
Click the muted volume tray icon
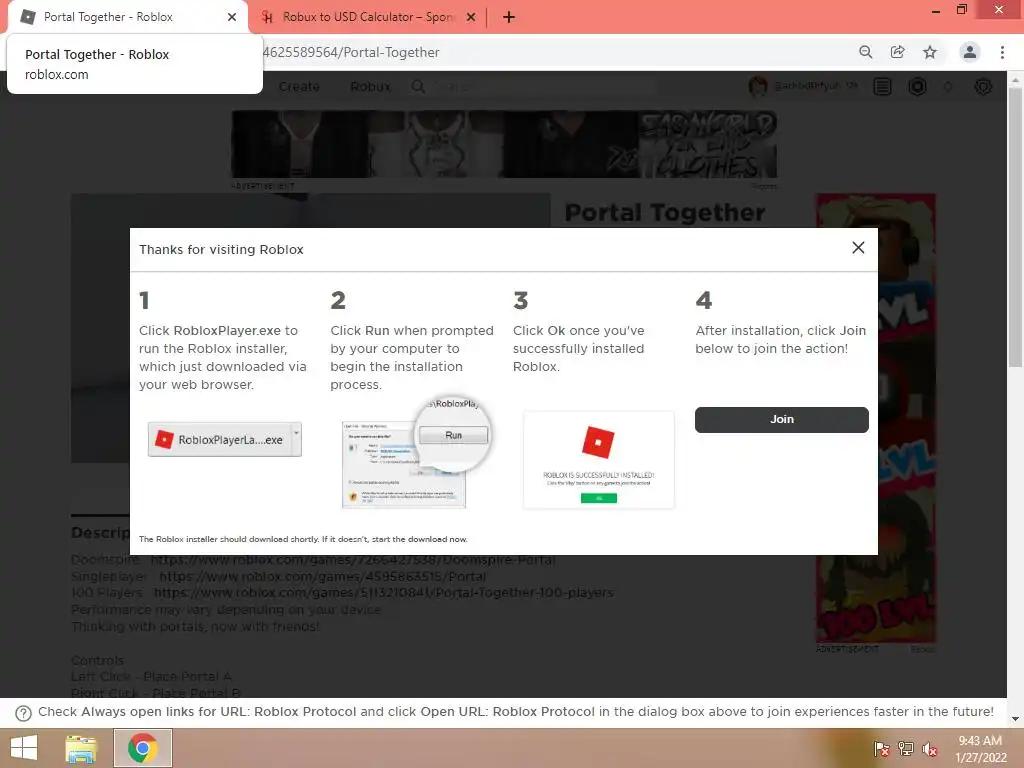930,749
